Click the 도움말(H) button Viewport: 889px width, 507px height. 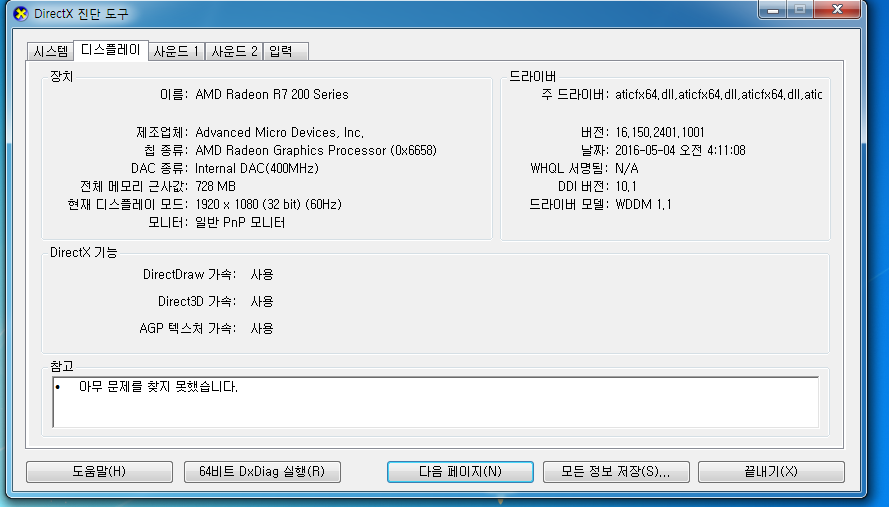(99, 471)
